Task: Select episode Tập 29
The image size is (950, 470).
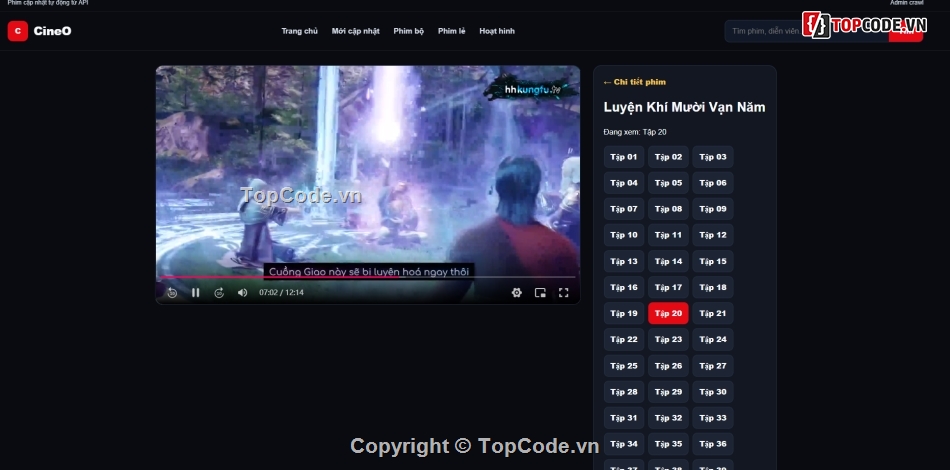Action: click(x=668, y=392)
